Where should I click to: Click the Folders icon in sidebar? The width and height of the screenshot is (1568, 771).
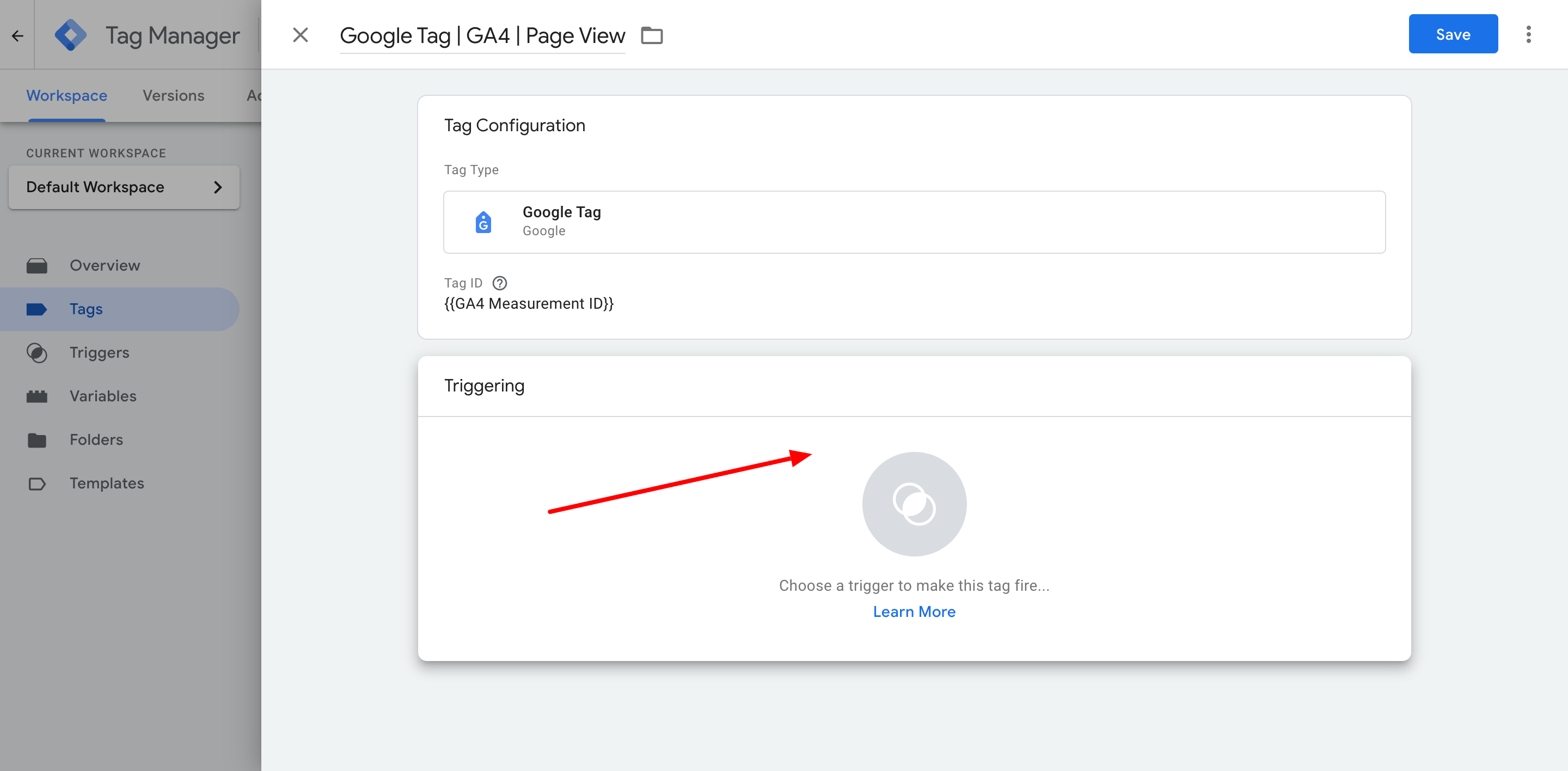click(37, 440)
